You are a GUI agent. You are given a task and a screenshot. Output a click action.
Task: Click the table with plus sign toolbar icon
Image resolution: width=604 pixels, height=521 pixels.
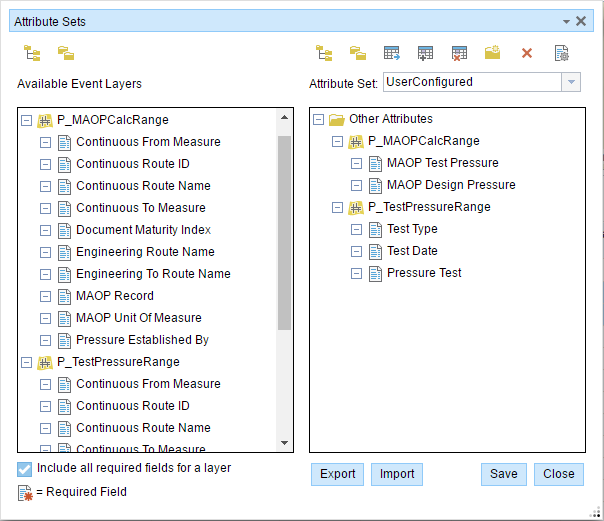pos(426,53)
